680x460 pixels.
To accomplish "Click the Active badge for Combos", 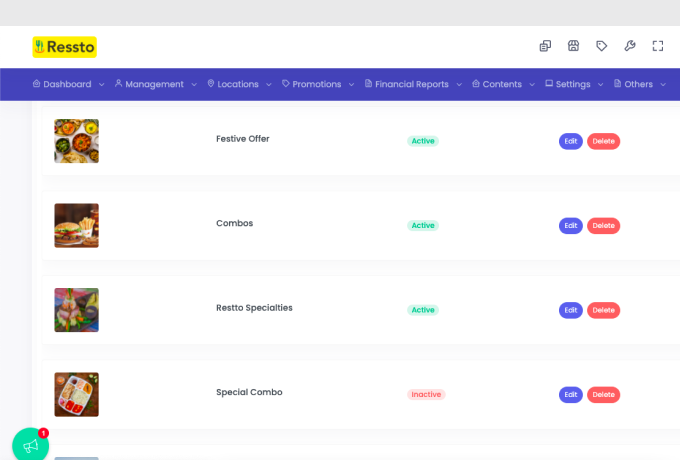I will coord(423,225).
